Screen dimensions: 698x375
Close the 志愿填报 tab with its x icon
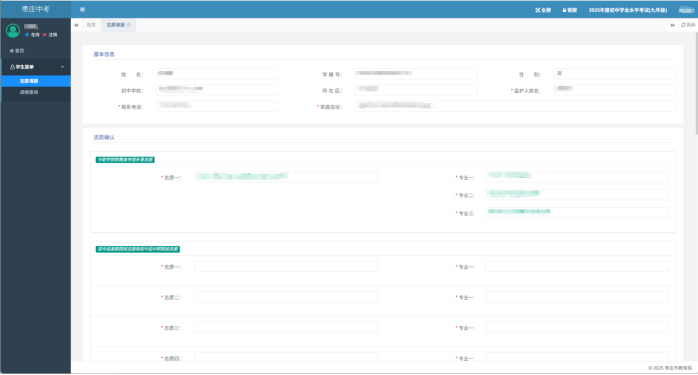click(129, 25)
